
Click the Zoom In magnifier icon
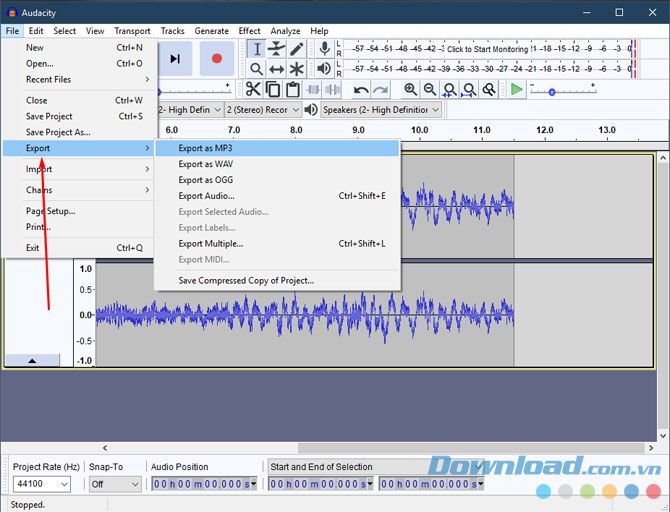411,89
